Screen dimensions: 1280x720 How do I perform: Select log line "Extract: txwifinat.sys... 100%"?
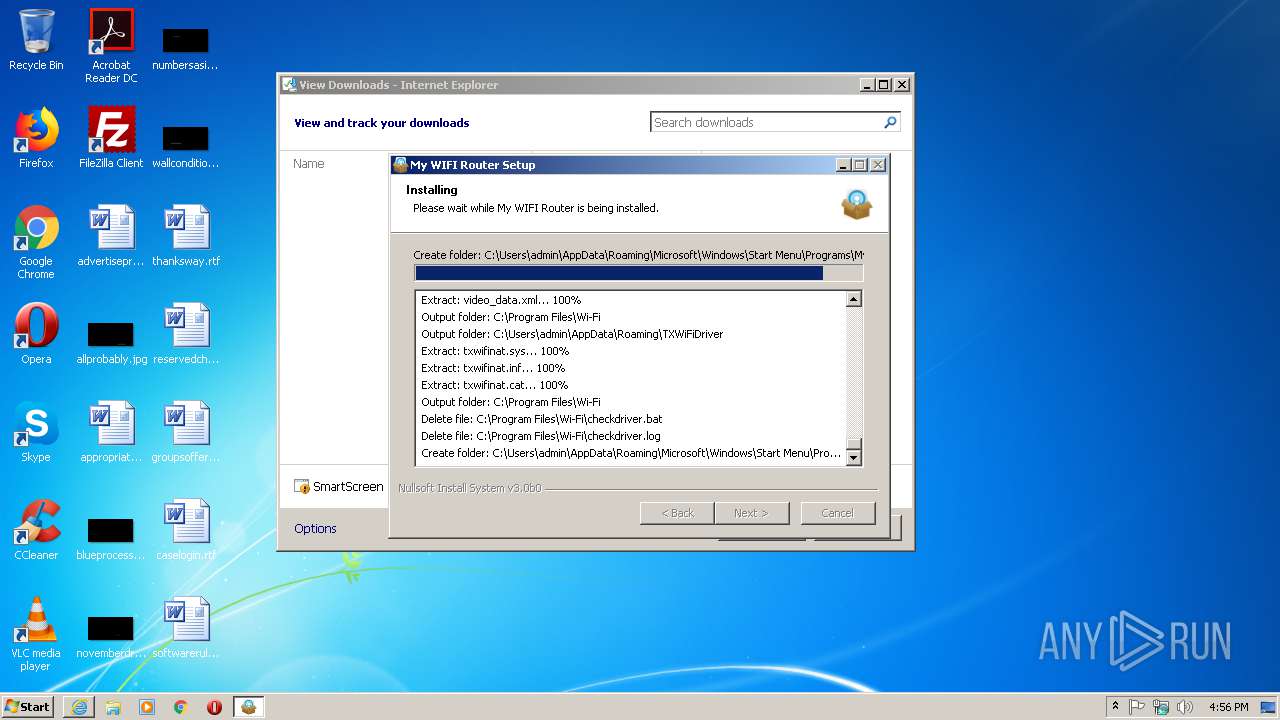(x=495, y=351)
